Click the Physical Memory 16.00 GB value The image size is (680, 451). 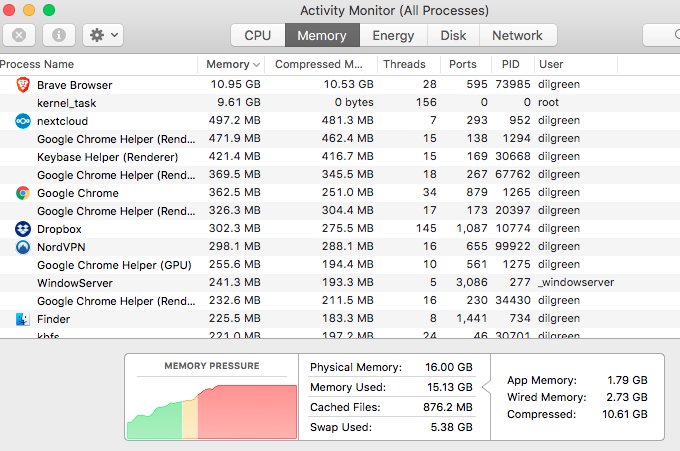pyautogui.click(x=448, y=367)
